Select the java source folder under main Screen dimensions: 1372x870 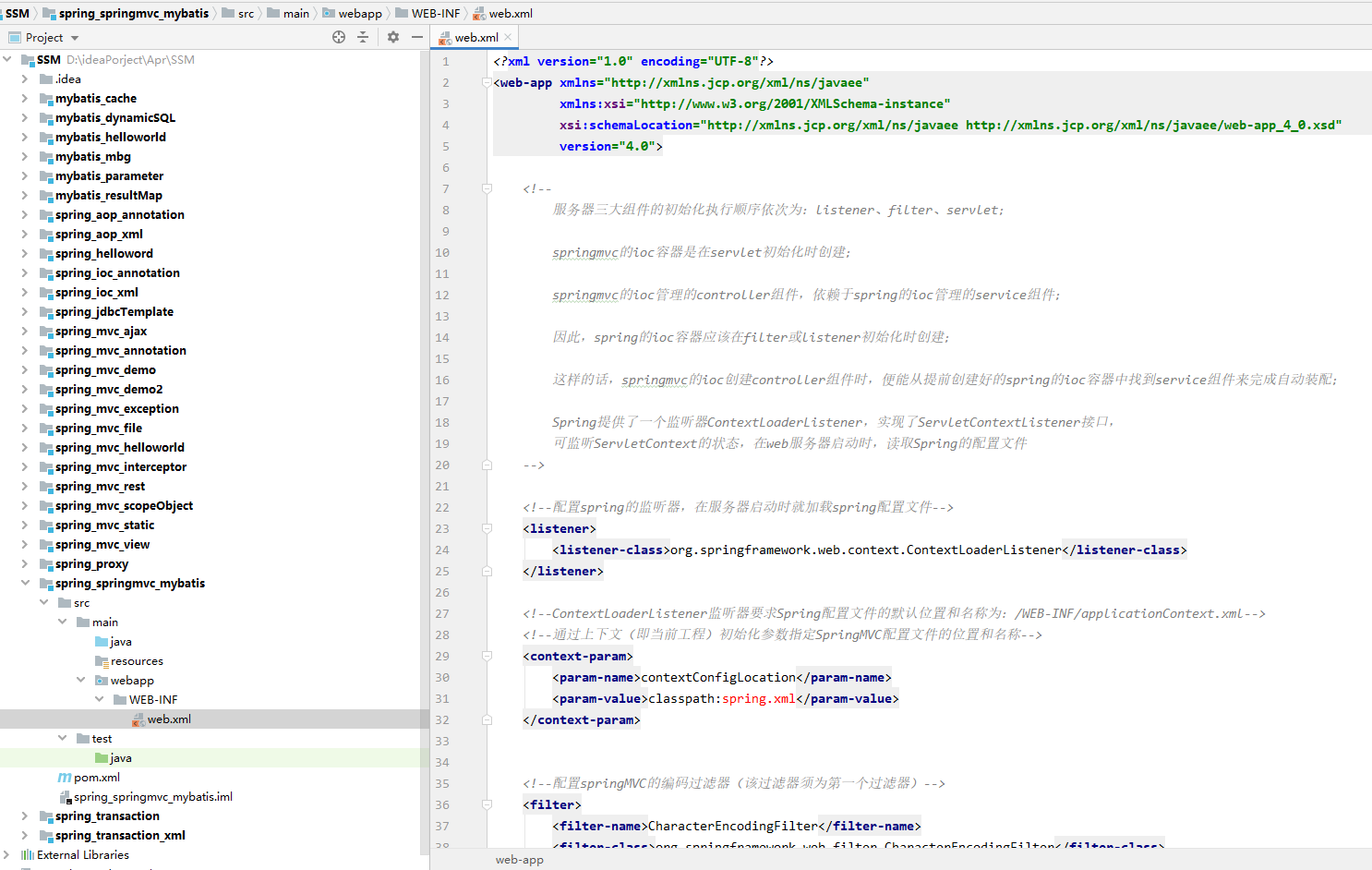pos(121,641)
